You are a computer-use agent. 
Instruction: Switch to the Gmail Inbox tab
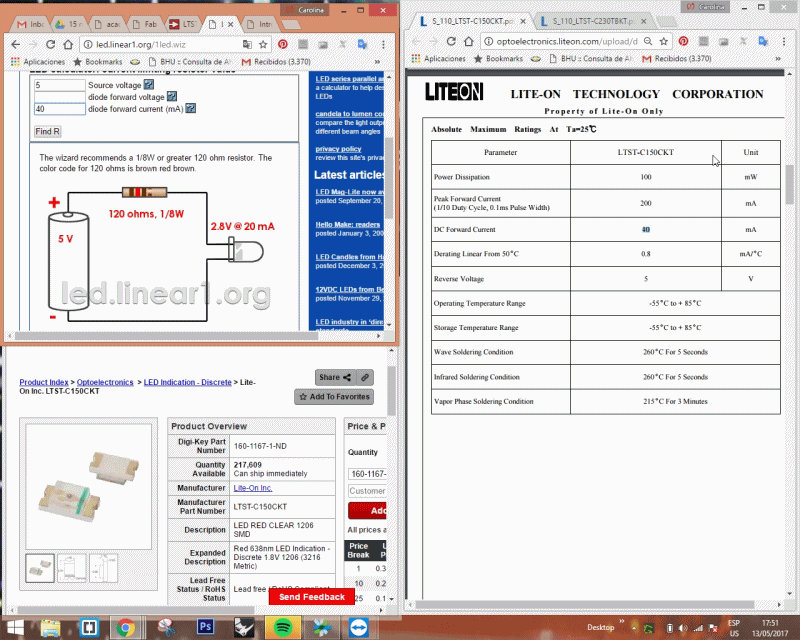pyautogui.click(x=31, y=24)
